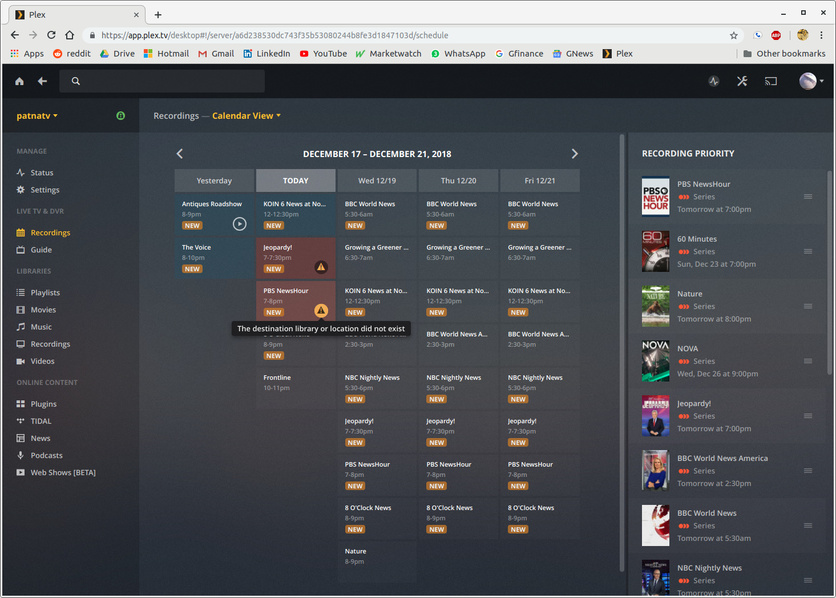836x598 pixels.
Task: Open 8 O'Clock News on Fri 12/21
Action: point(540,518)
